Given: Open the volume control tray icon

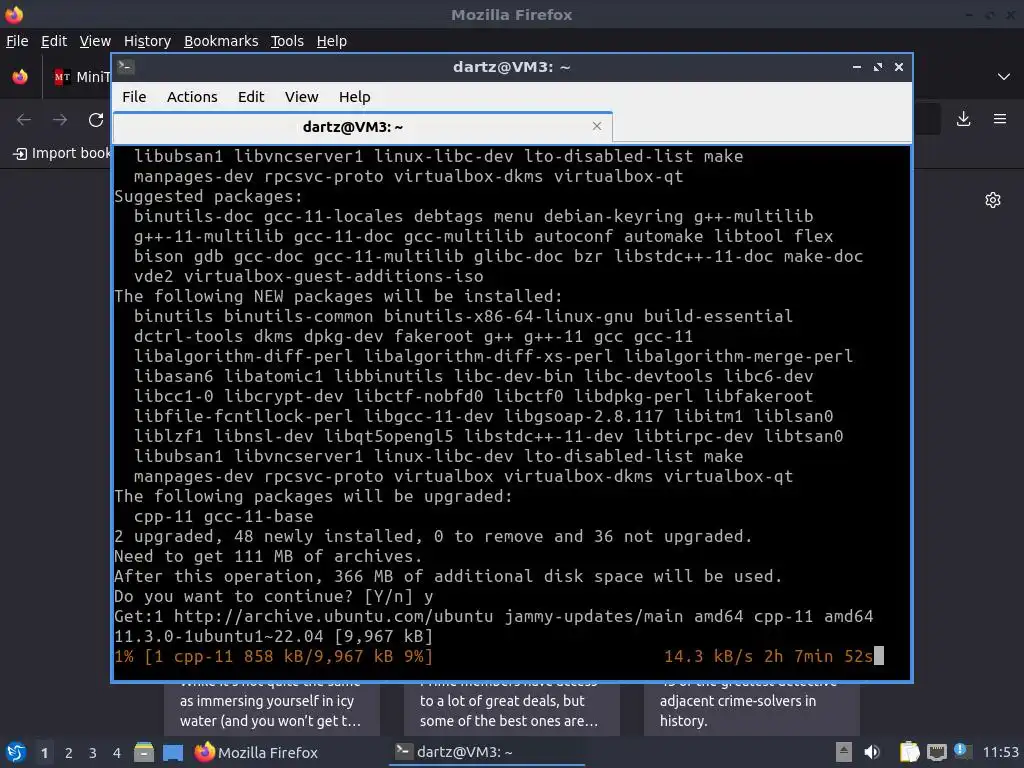Looking at the screenshot, I should 872,752.
